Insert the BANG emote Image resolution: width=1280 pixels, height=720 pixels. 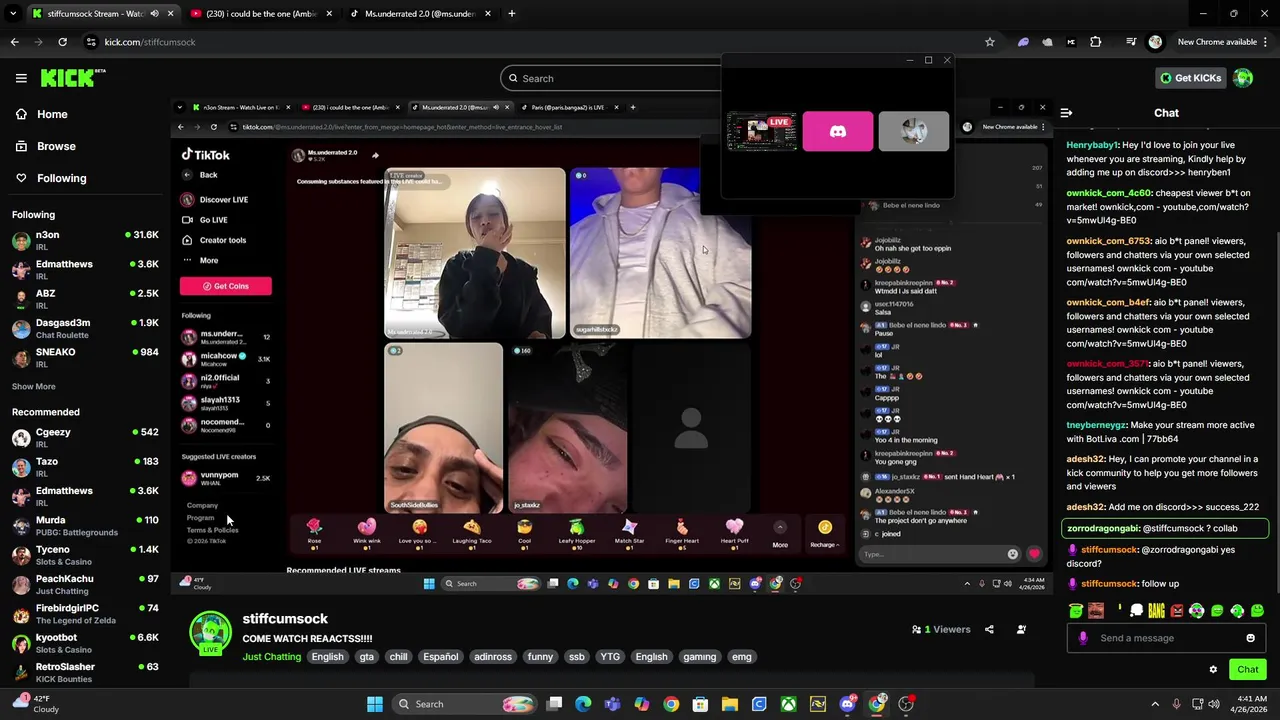pyautogui.click(x=1156, y=611)
